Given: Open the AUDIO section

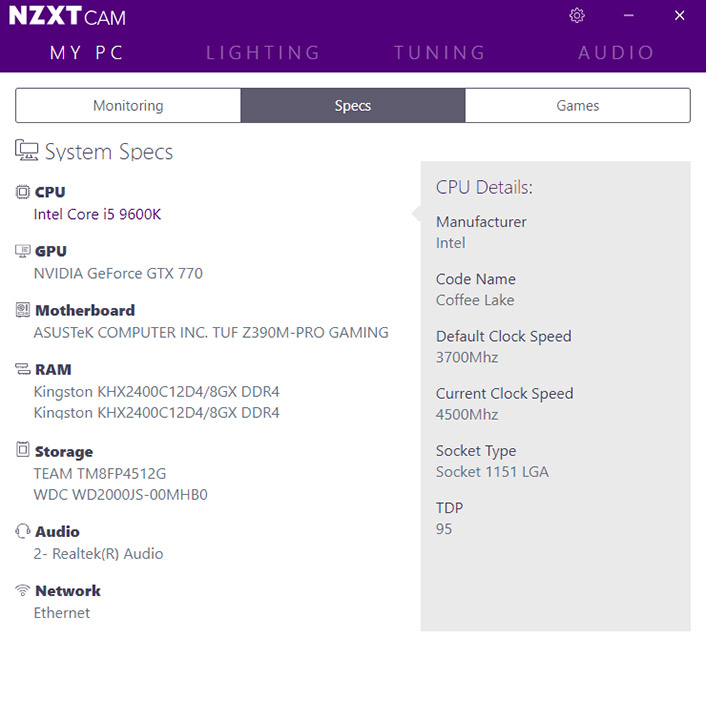Looking at the screenshot, I should pyautogui.click(x=616, y=53).
